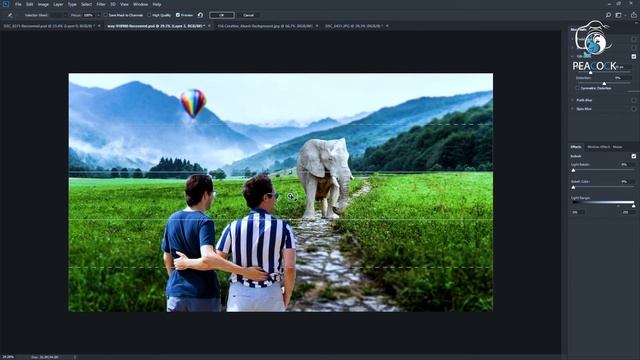
Task: Select the Effects tab
Action: tap(576, 147)
